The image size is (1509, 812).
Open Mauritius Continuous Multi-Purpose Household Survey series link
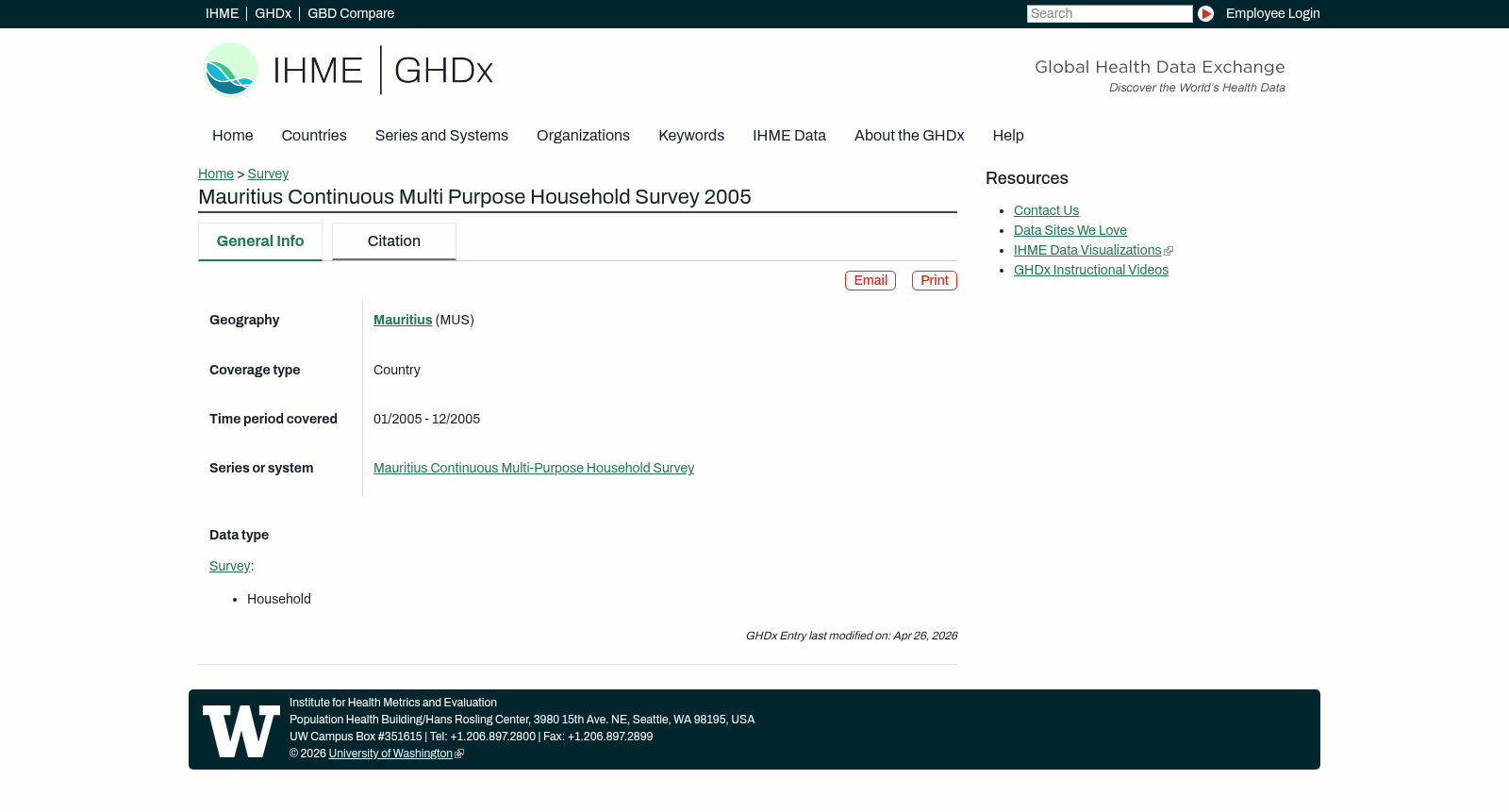point(534,469)
